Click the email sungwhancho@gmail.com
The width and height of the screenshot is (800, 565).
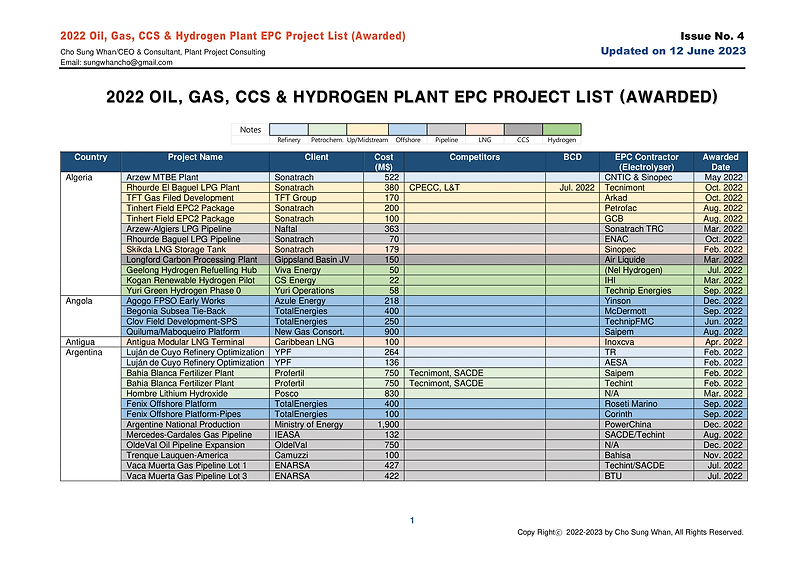(x=128, y=62)
